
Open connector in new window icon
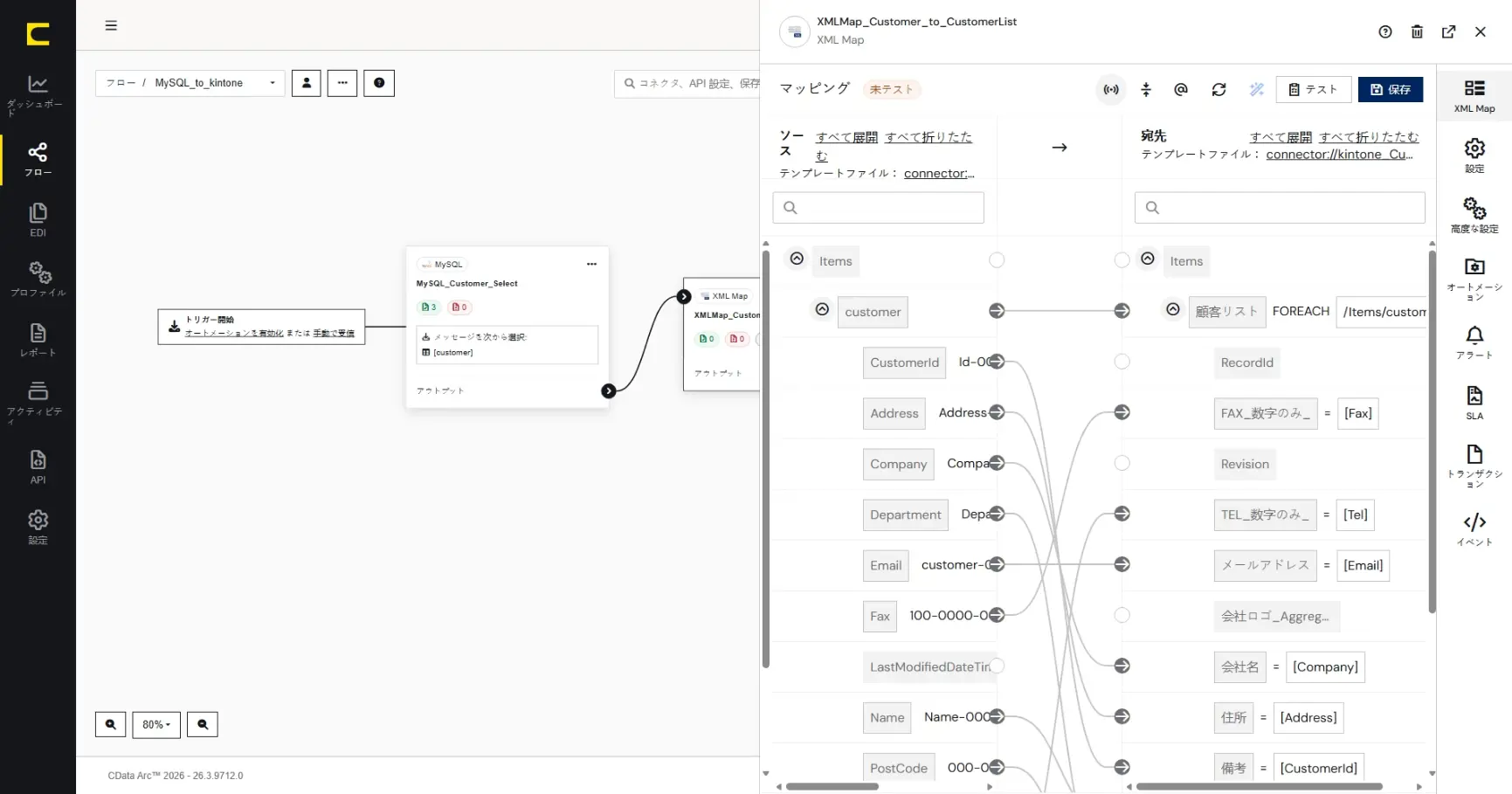1449,31
